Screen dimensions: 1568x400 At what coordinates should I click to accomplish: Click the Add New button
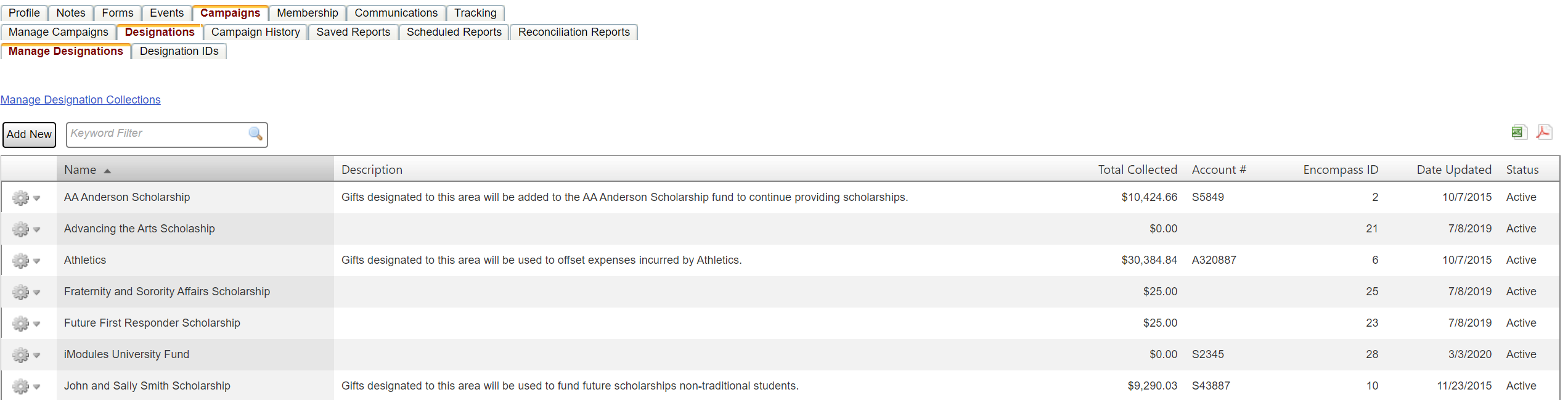coord(29,134)
